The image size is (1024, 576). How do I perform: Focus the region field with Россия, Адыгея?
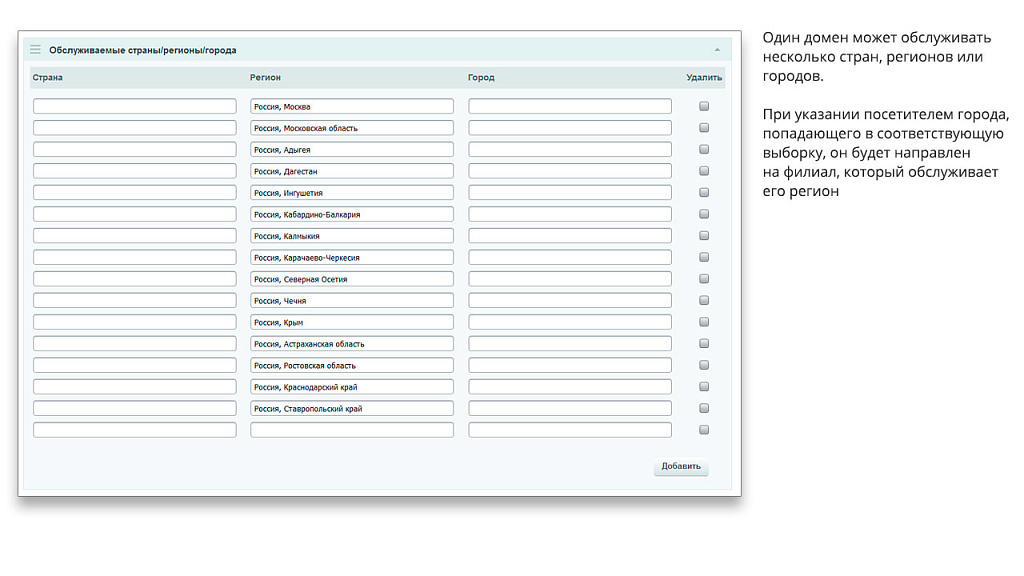[x=352, y=150]
